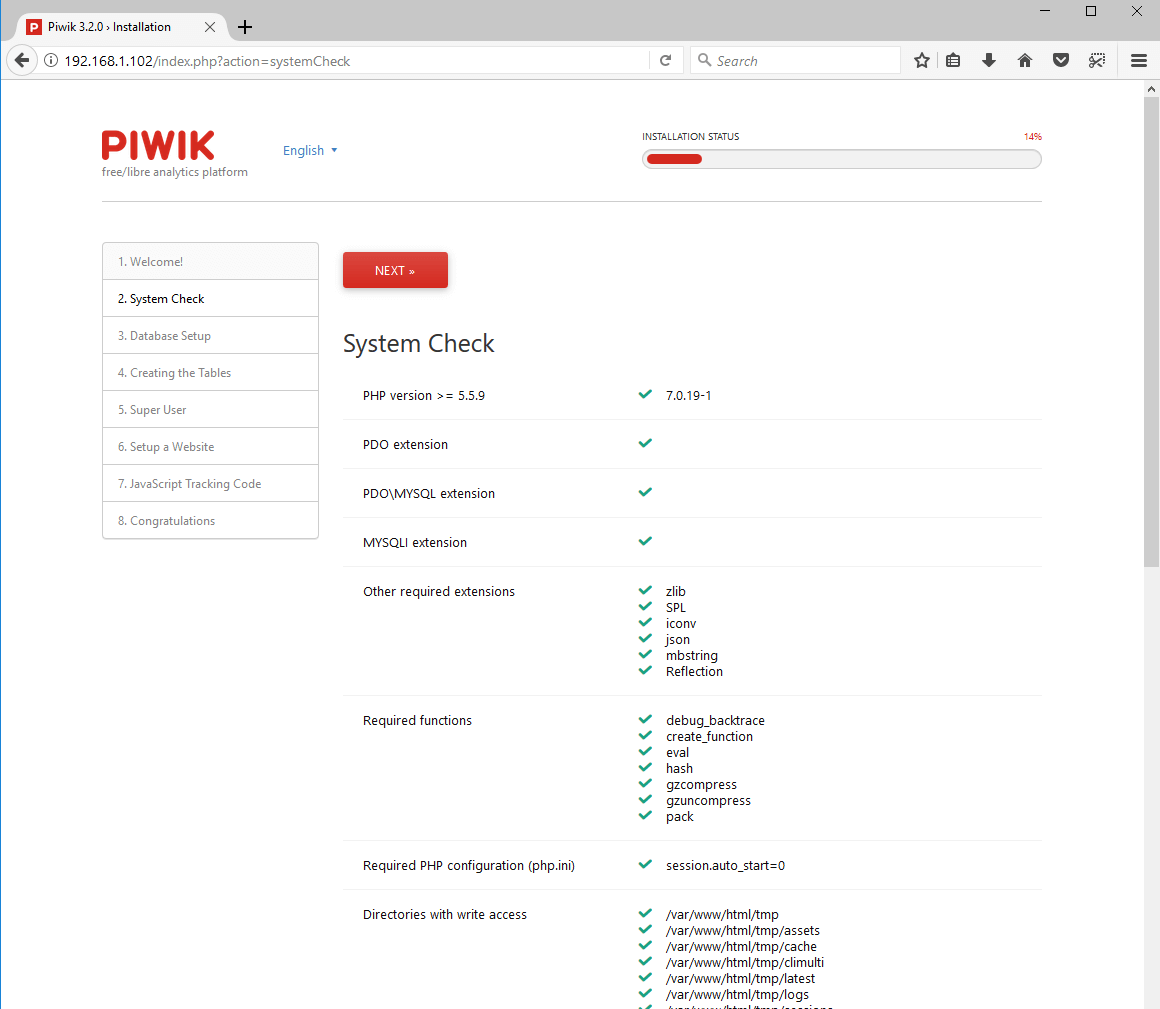This screenshot has width=1160, height=1009.
Task: Click the NEXT » button
Action: [395, 270]
